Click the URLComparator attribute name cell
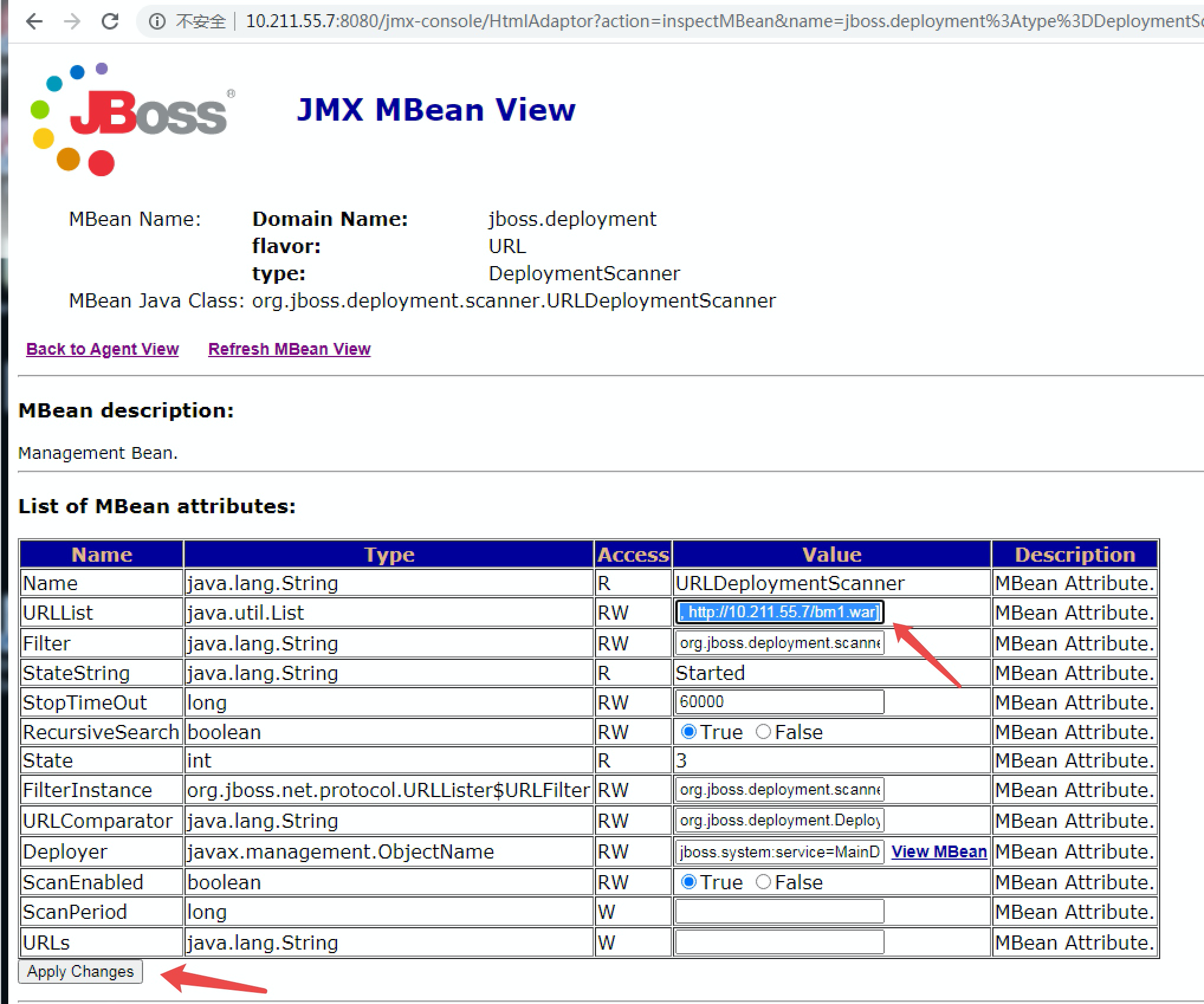The width and height of the screenshot is (1204, 1004). tap(102, 821)
